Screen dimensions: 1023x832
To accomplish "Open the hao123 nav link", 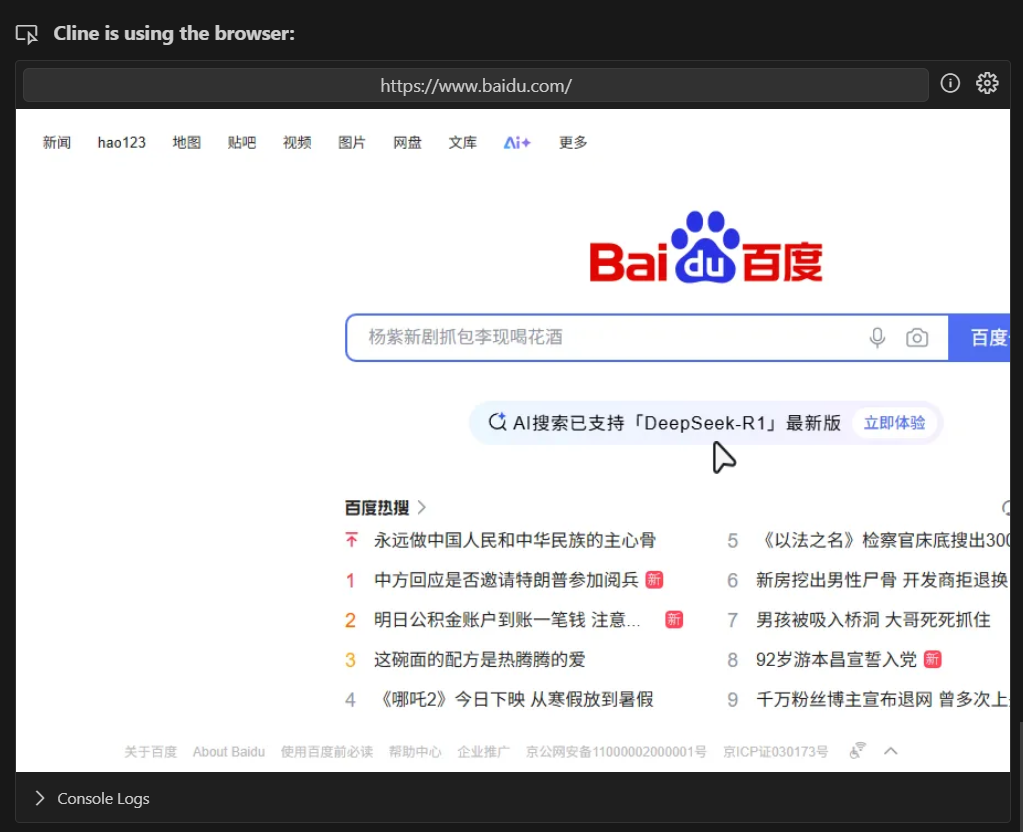I will click(121, 142).
